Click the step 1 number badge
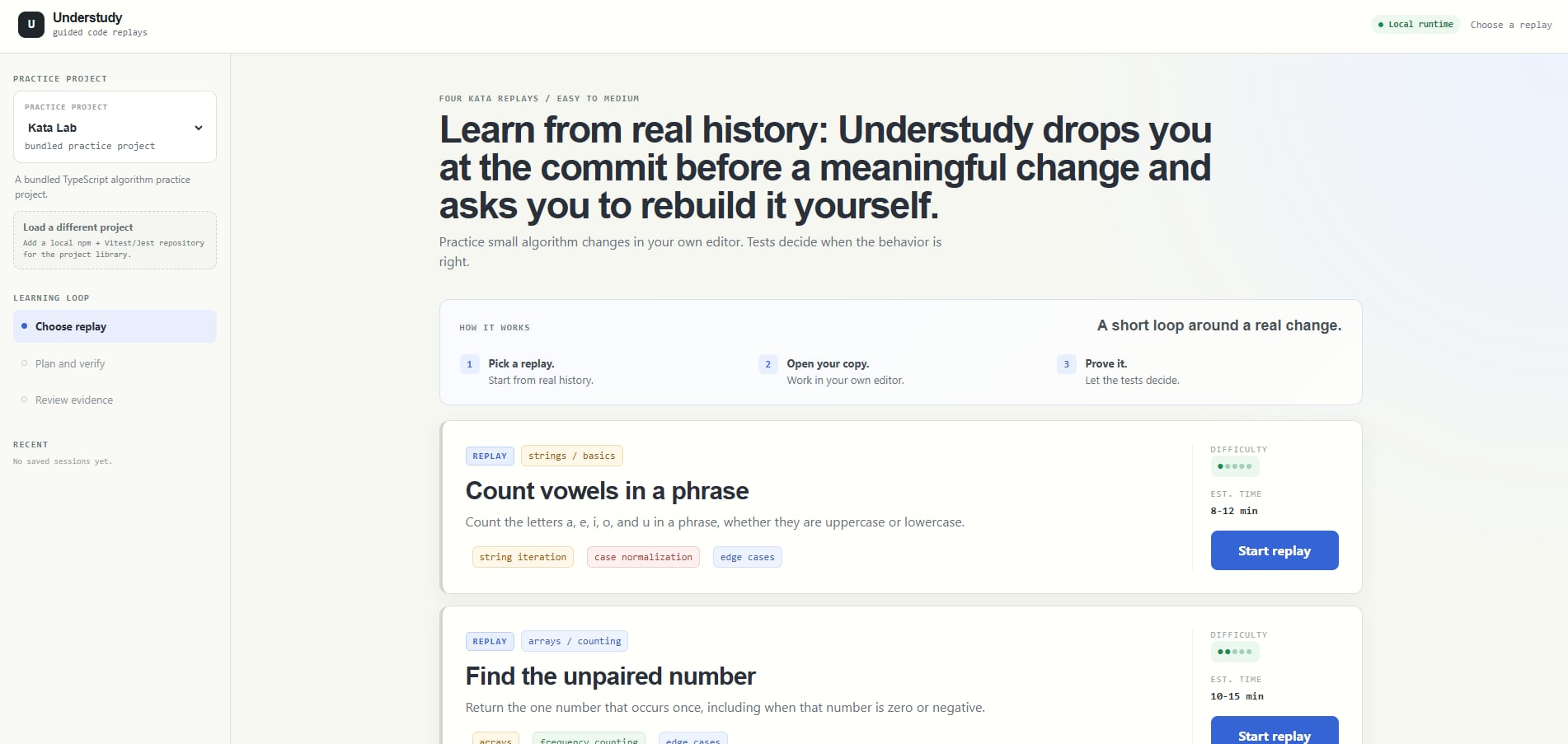1568x744 pixels. [x=470, y=364]
